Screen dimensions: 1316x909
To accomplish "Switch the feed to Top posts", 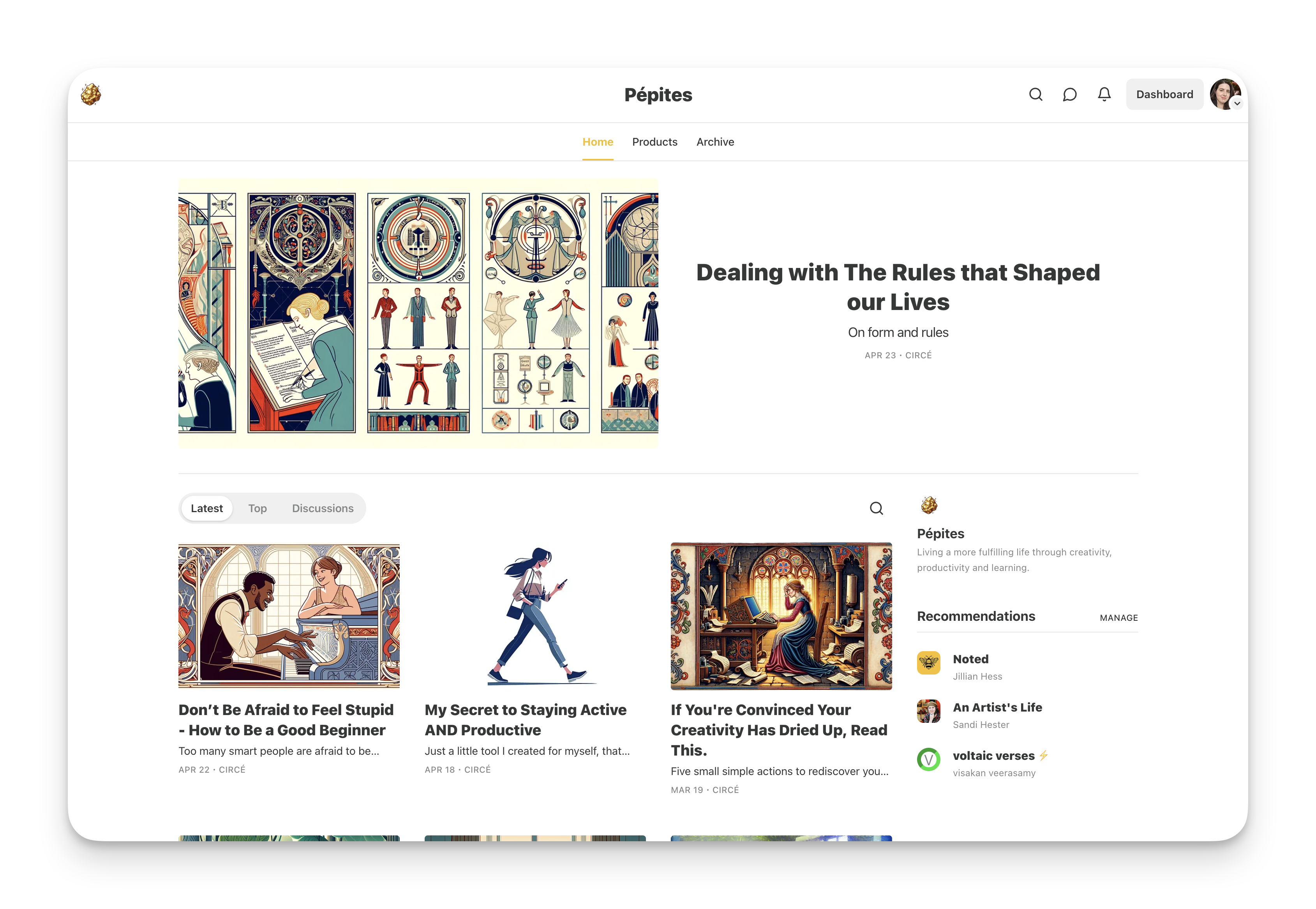I will [x=258, y=508].
